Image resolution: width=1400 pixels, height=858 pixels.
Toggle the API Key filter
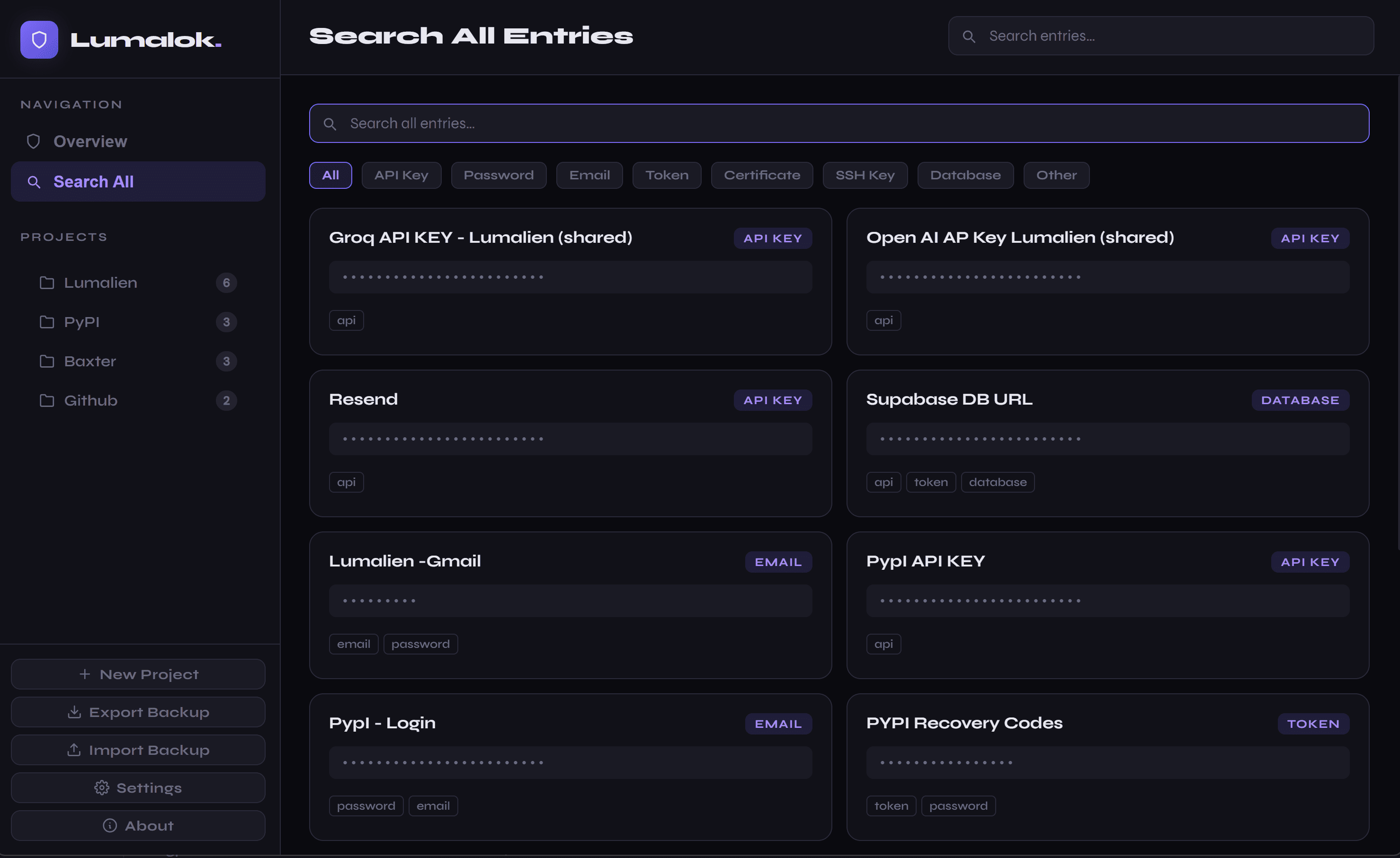pyautogui.click(x=401, y=175)
